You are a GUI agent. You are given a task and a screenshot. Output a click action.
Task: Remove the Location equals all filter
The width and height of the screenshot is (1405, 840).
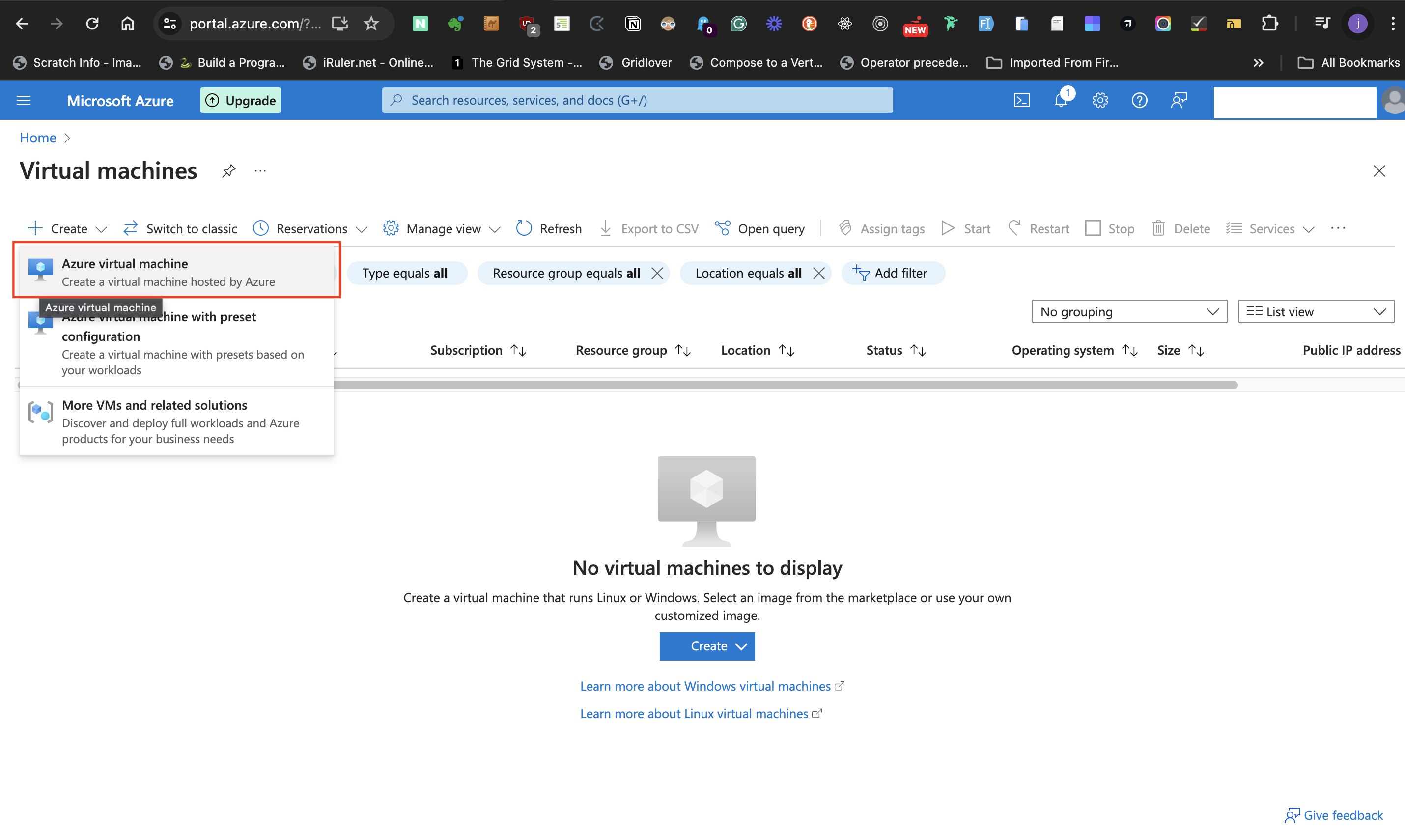[818, 273]
